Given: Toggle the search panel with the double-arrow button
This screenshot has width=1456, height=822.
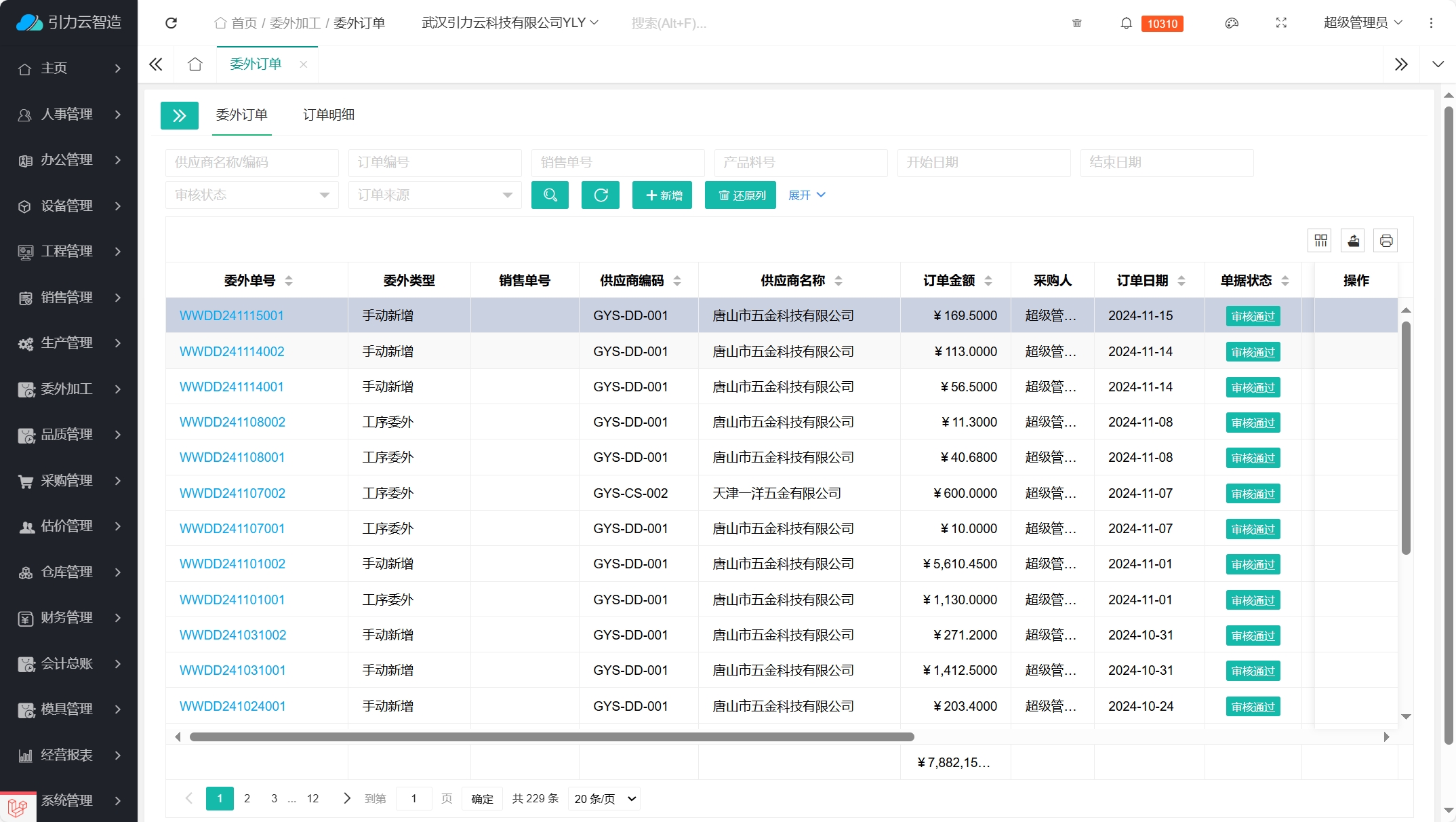Looking at the screenshot, I should 179,115.
